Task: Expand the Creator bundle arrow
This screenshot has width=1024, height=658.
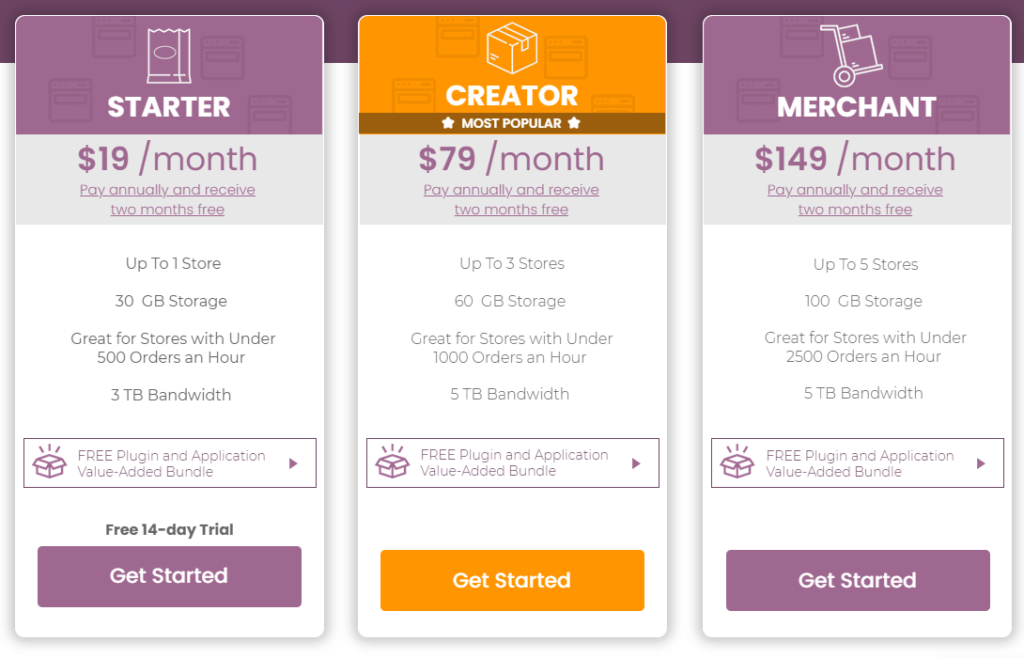Action: [x=636, y=463]
